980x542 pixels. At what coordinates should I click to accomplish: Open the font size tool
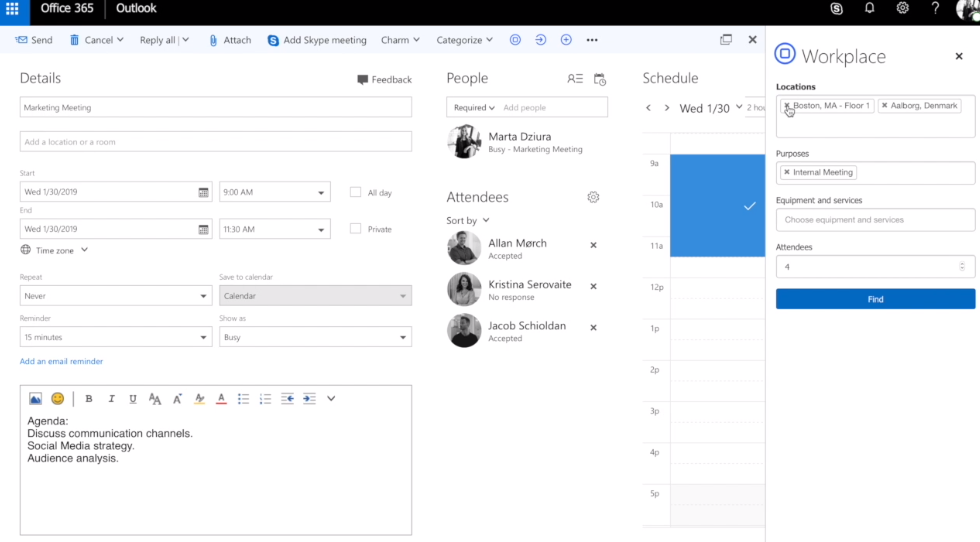[154, 399]
